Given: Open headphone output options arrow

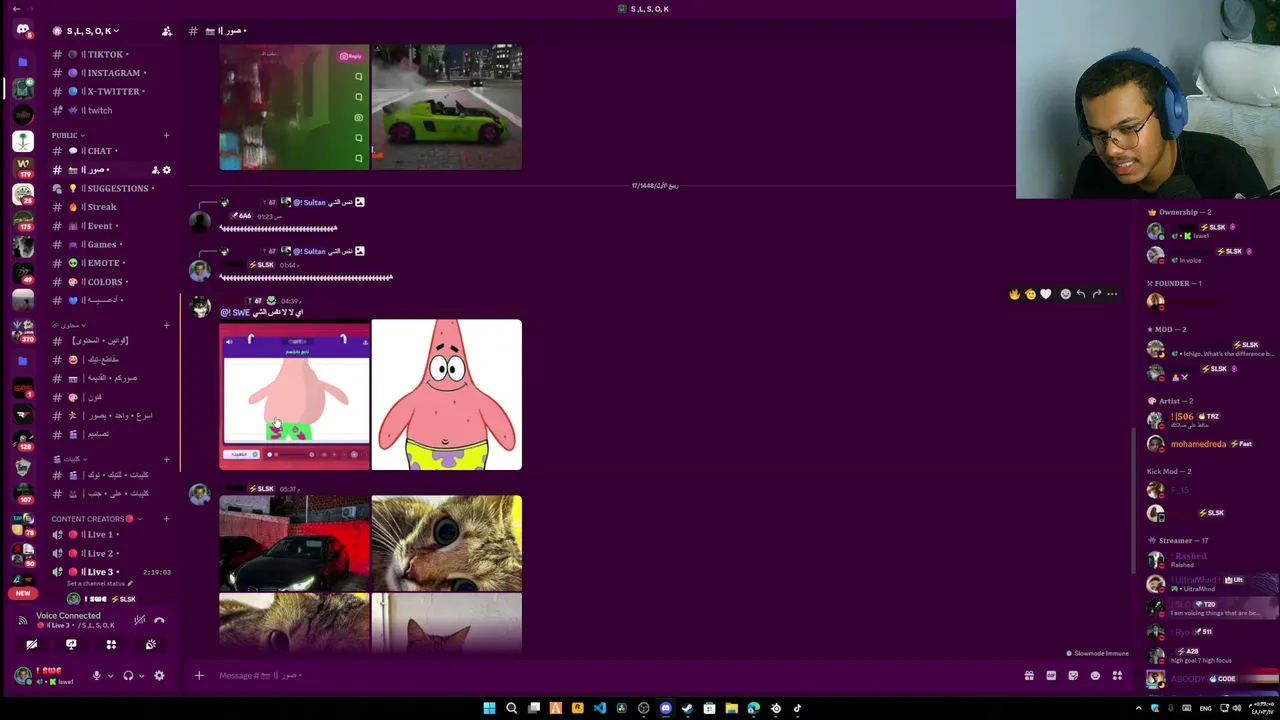Looking at the screenshot, I should (x=141, y=676).
